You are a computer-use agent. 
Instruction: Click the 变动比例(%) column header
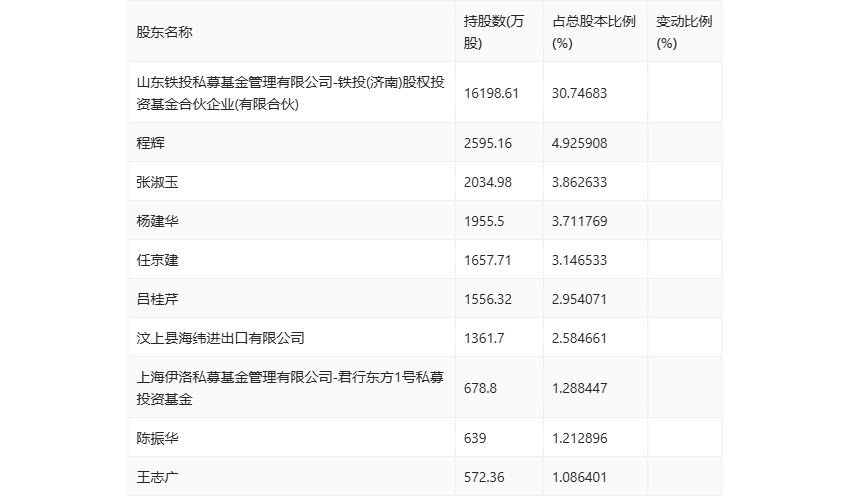pos(684,33)
